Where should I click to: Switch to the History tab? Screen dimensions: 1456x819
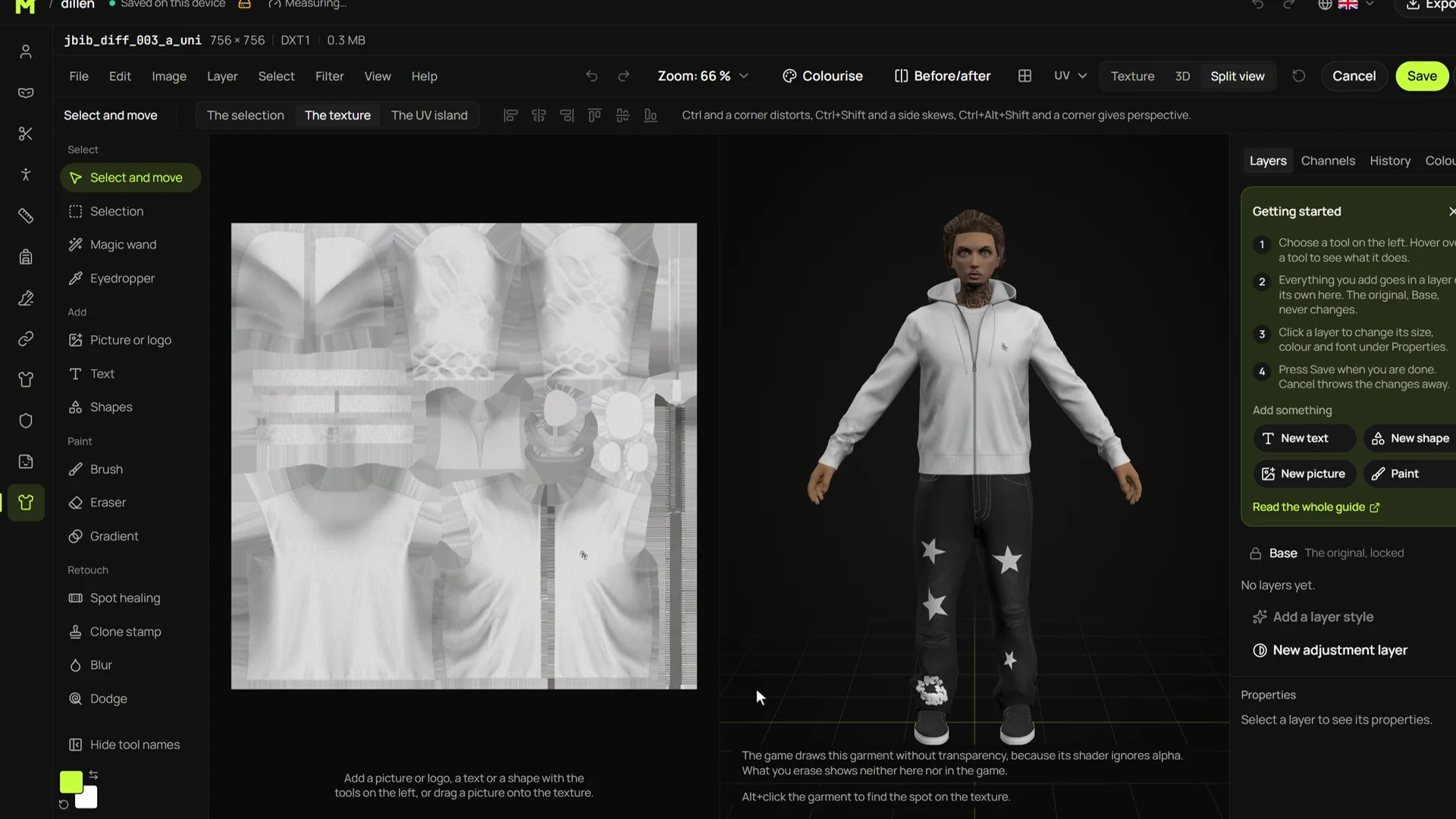(1390, 161)
